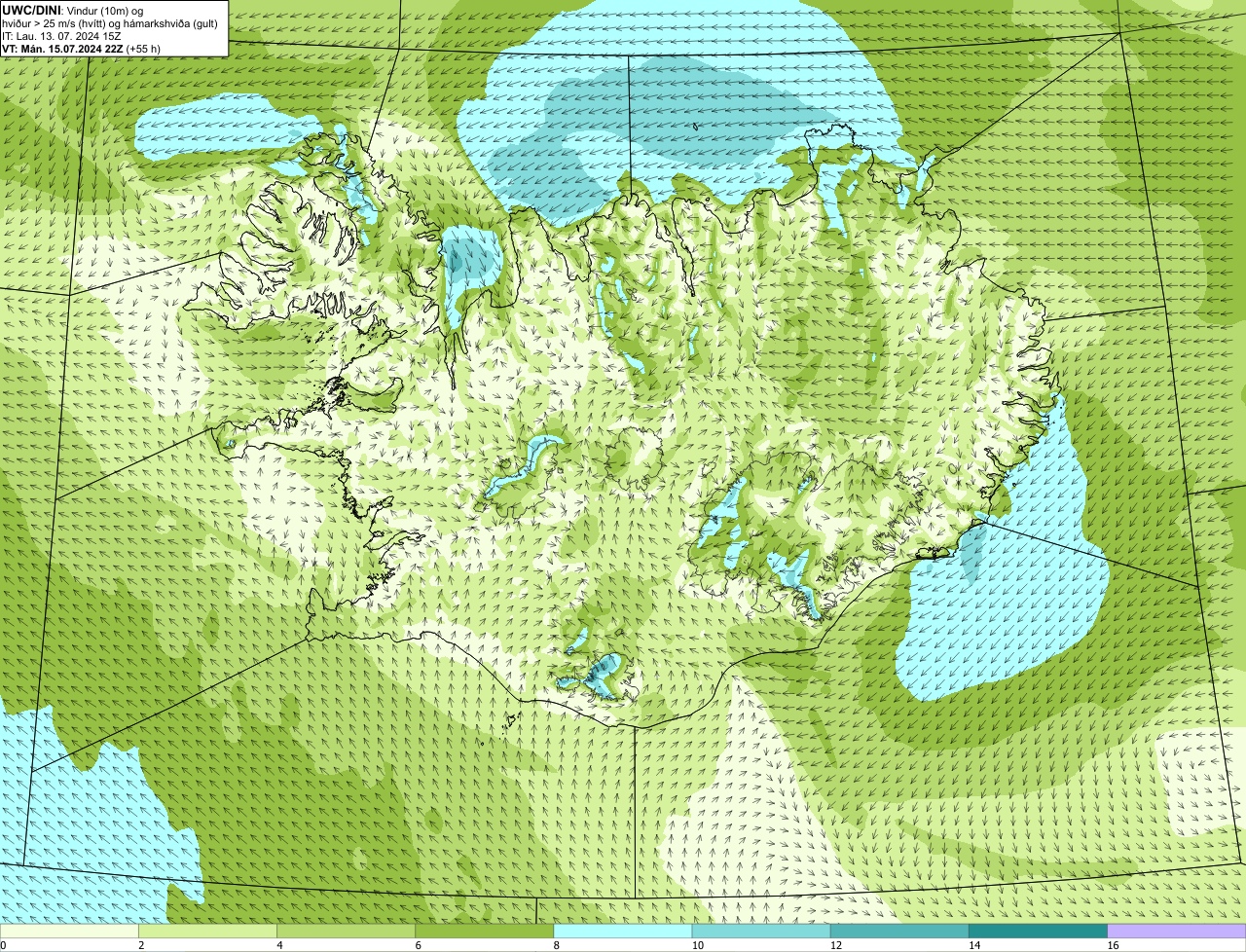Click the legend scale label "16"
This screenshot has height=952, width=1246.
coord(1112,945)
